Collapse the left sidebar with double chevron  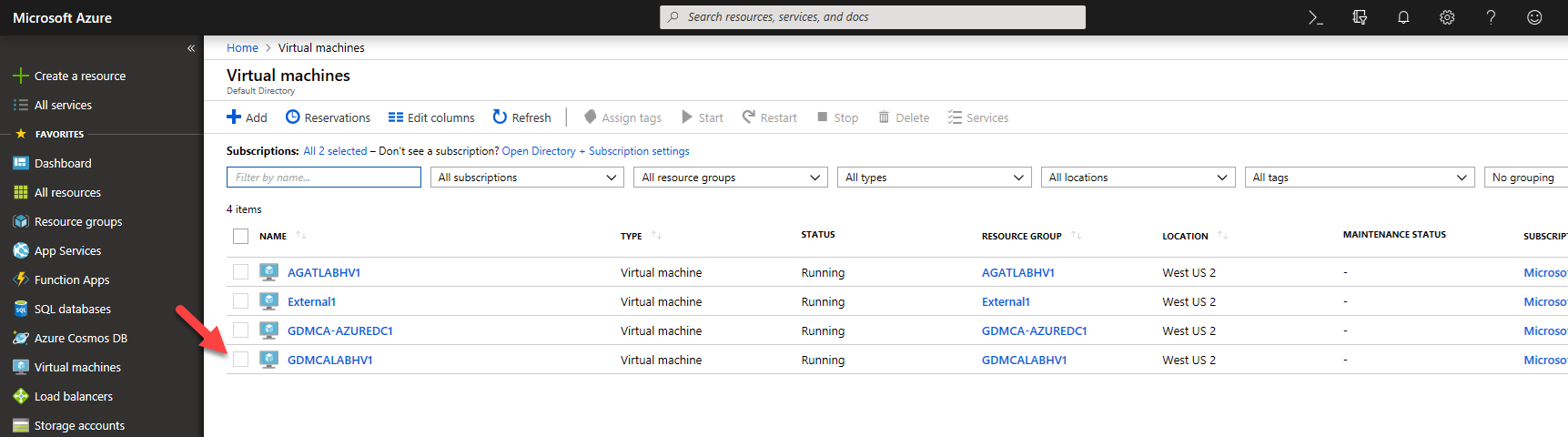tap(191, 48)
